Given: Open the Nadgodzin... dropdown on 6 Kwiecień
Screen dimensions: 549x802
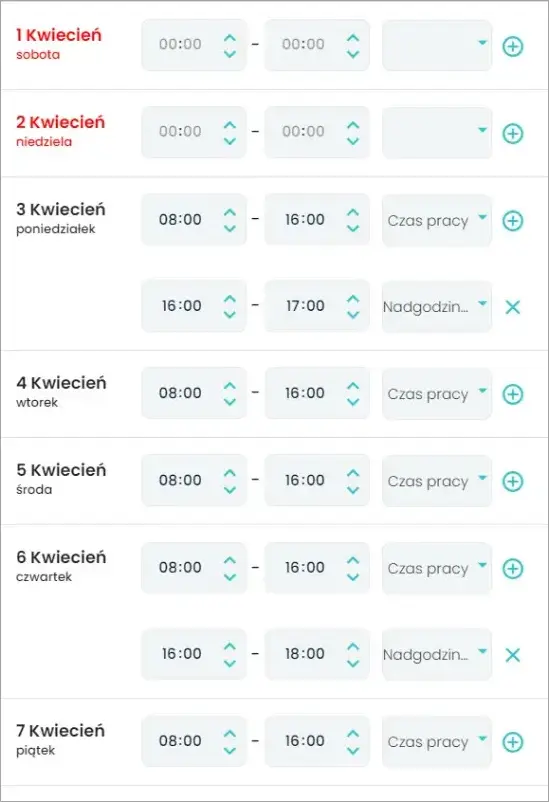Looking at the screenshot, I should click(437, 654).
